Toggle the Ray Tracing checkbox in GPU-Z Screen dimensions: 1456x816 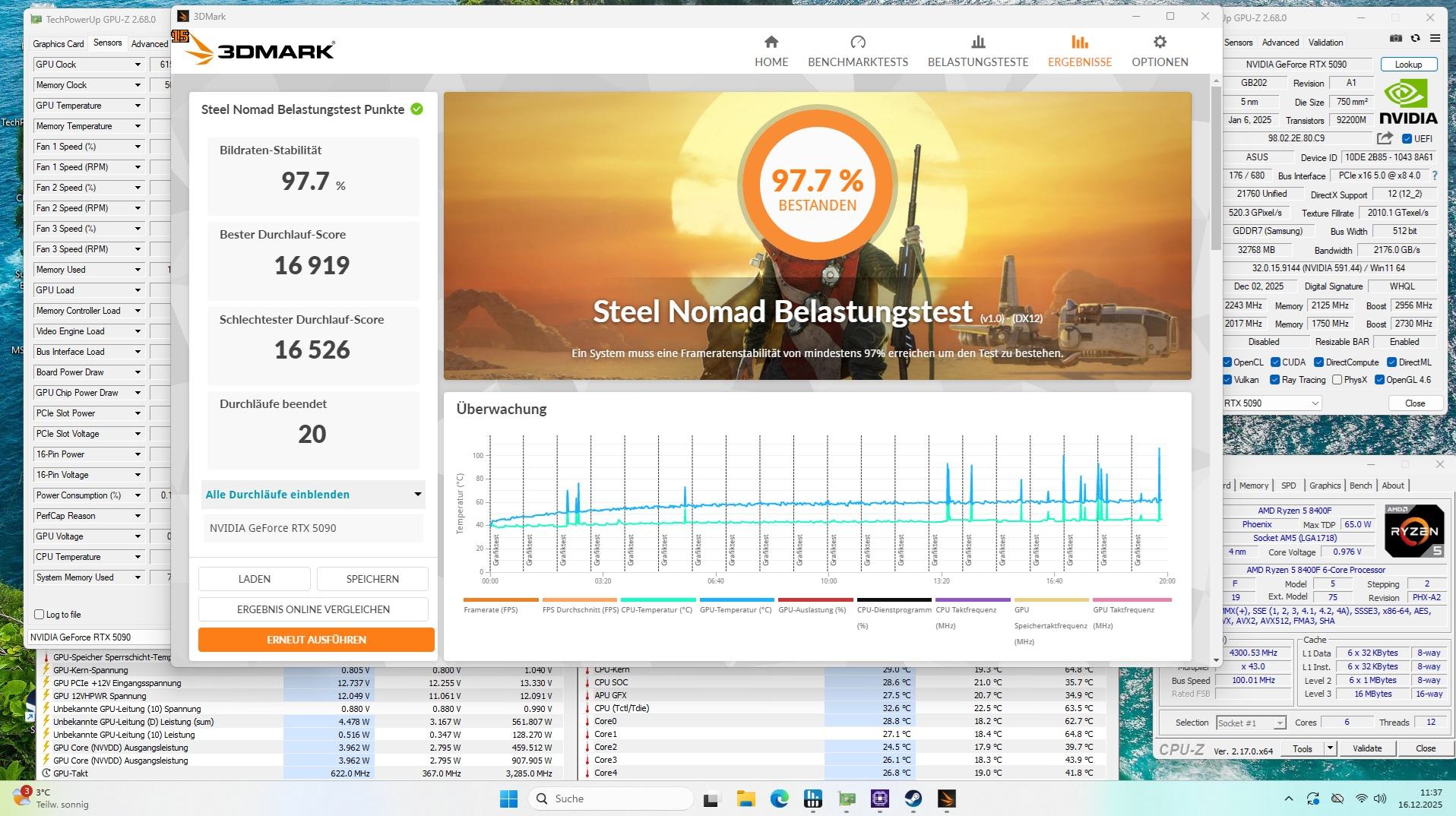point(1275,380)
